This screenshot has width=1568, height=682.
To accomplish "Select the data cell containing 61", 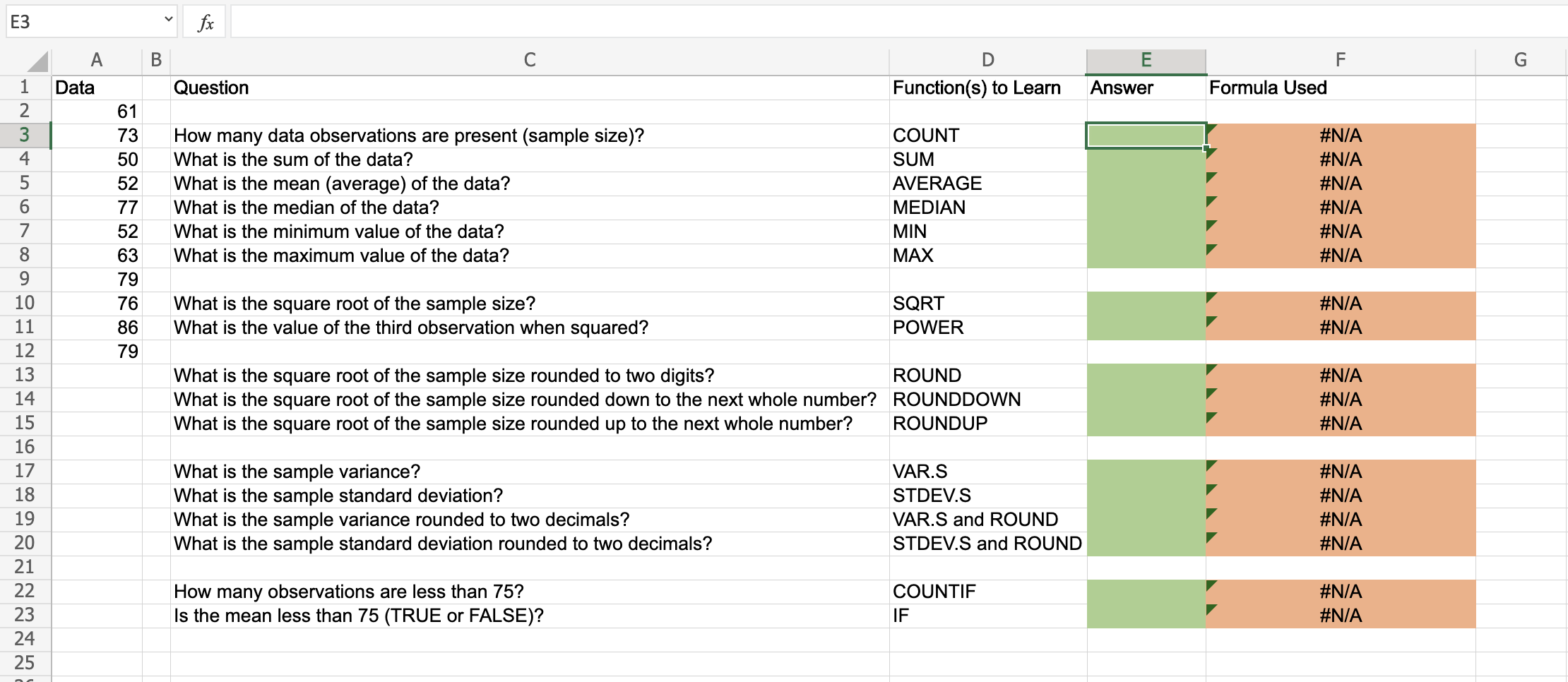I will tap(97, 112).
